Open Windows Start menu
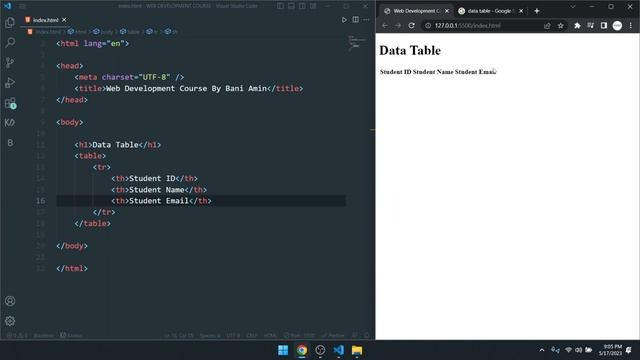Viewport: 640px width, 360px height. coord(283,350)
